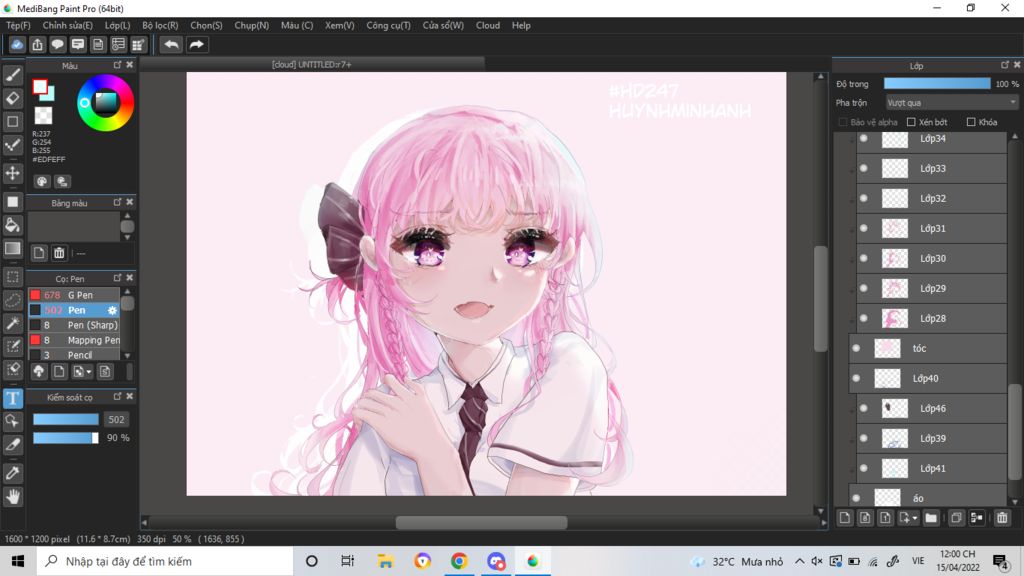This screenshot has width=1024, height=576.
Task: Select the Dot/Shape fill tool
Action: click(x=12, y=201)
